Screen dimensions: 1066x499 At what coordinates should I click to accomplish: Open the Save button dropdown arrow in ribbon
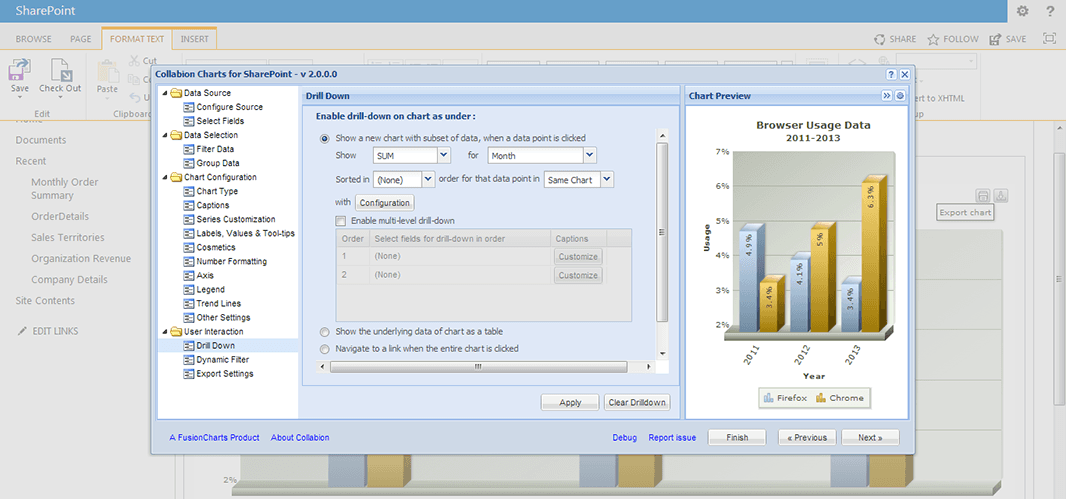20,98
